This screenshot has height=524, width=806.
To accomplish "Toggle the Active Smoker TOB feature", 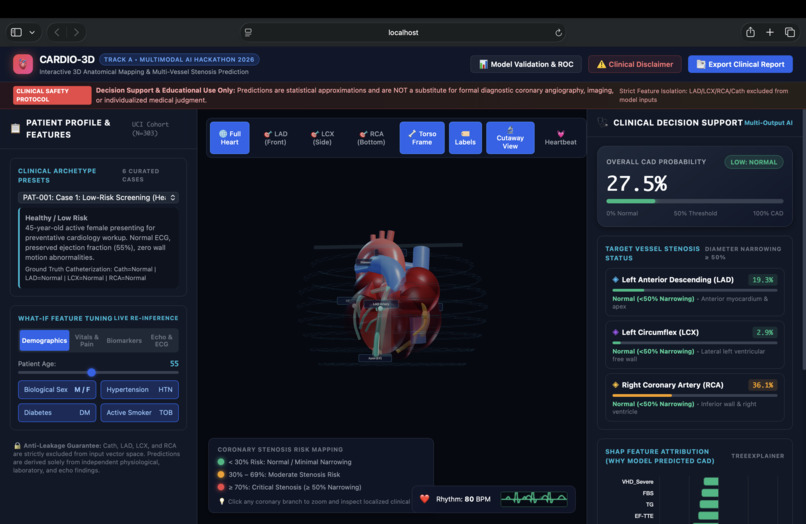I will (x=139, y=412).
